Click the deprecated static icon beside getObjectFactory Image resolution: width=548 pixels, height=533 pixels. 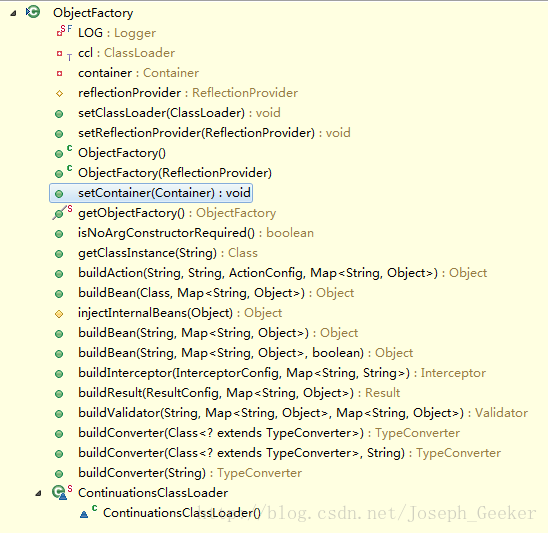pos(63,212)
